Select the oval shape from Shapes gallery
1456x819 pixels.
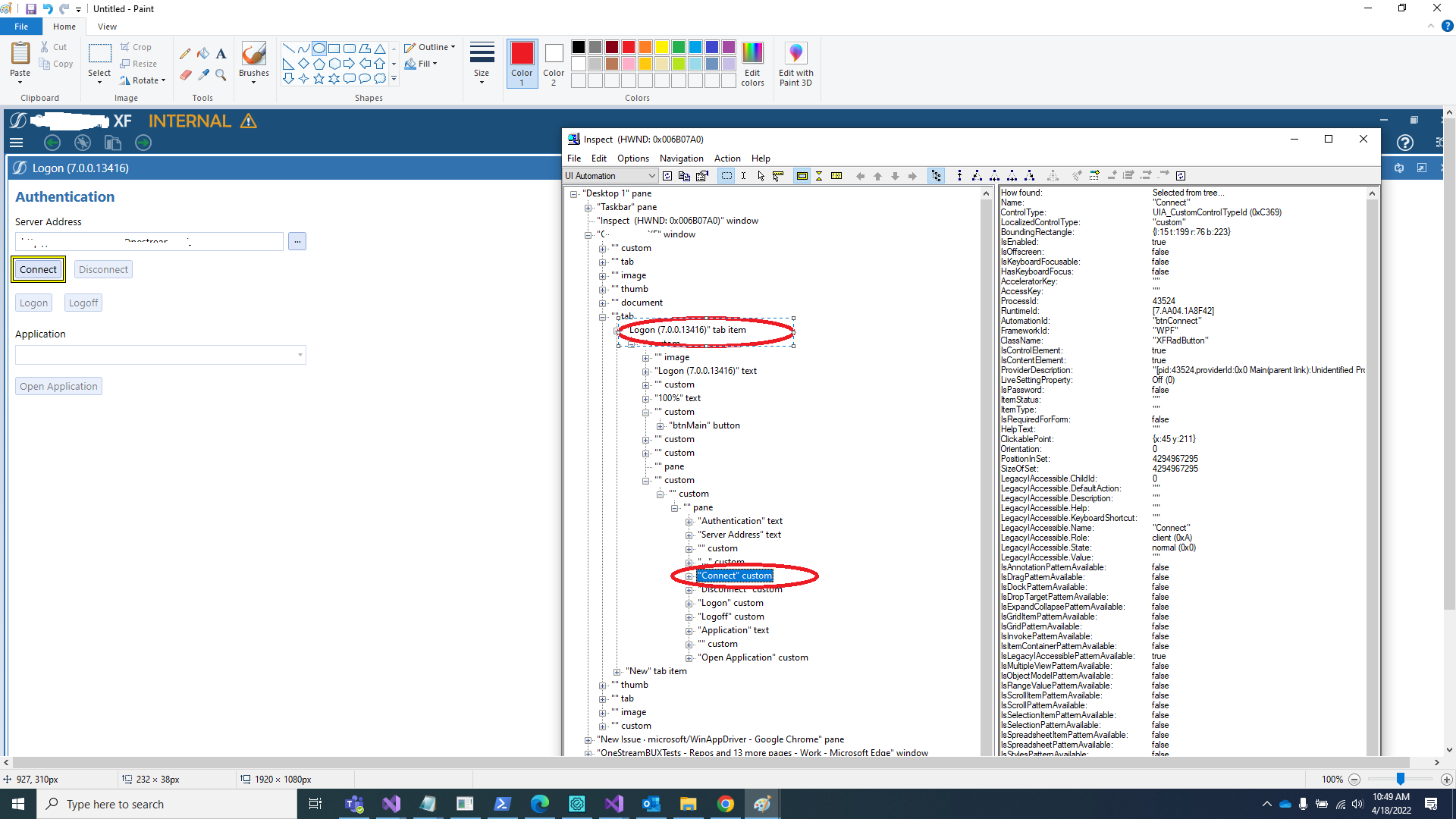319,48
